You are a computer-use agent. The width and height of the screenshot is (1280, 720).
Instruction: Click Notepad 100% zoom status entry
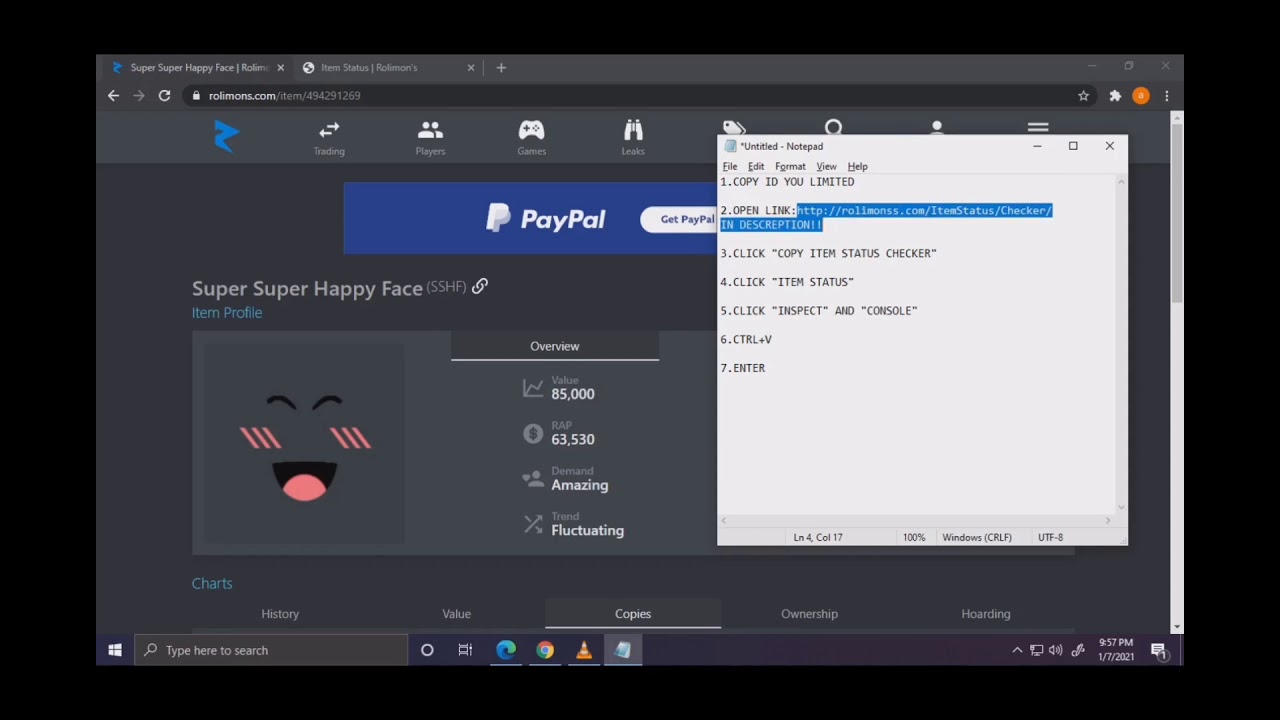coord(914,537)
